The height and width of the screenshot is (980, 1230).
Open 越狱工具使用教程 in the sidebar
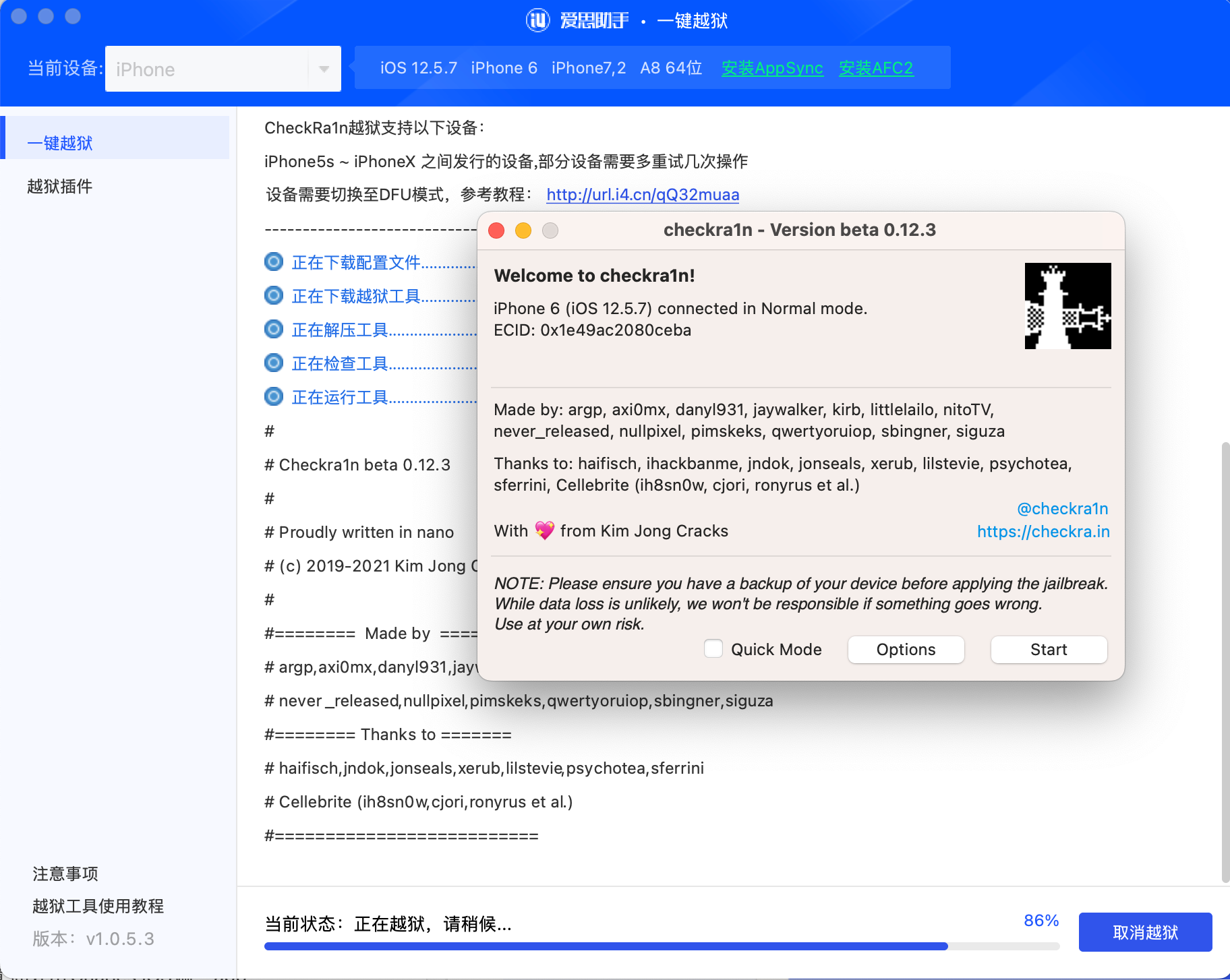(x=98, y=906)
